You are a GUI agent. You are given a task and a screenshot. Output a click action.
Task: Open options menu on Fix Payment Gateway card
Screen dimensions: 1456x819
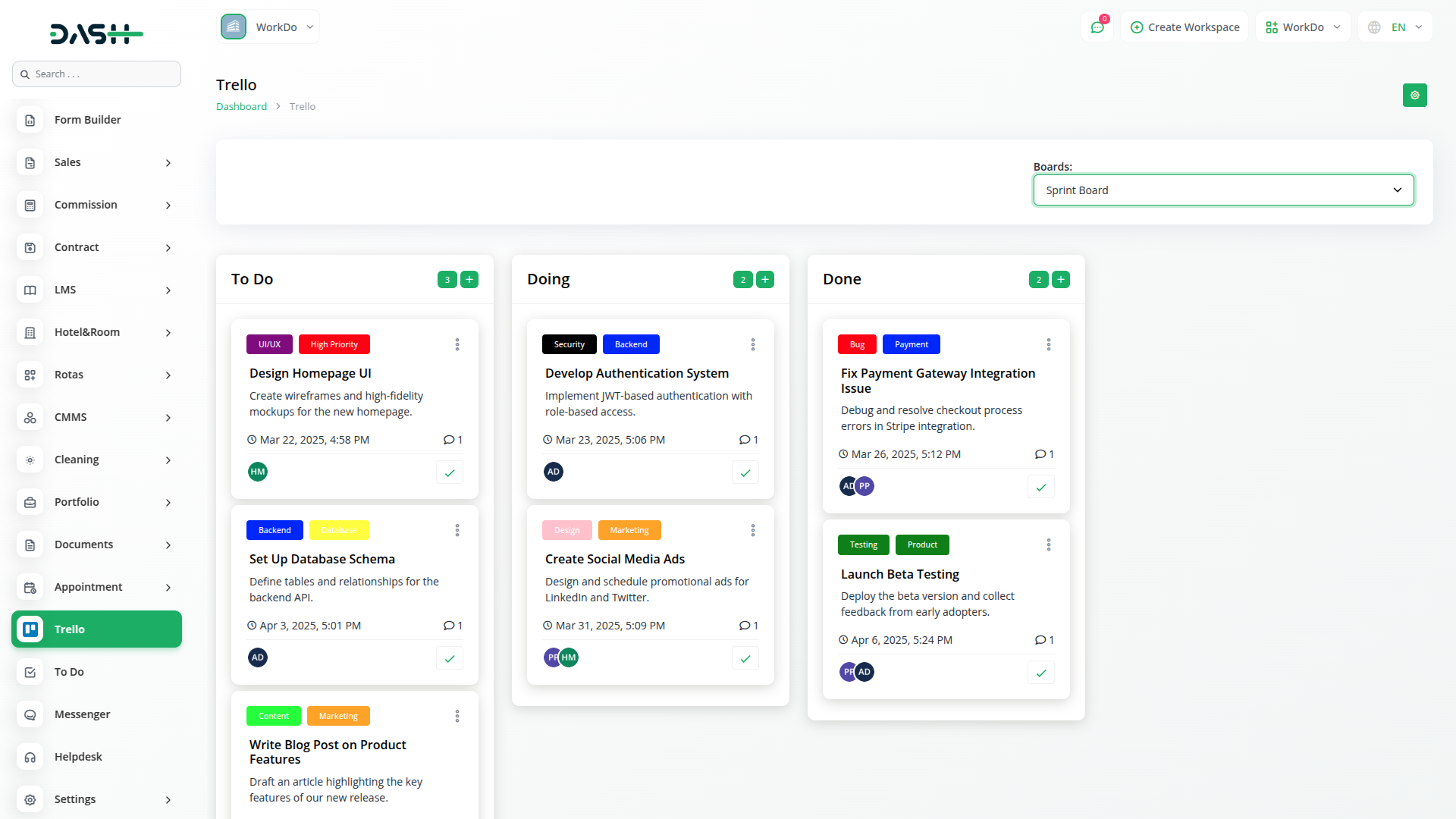pos(1049,344)
